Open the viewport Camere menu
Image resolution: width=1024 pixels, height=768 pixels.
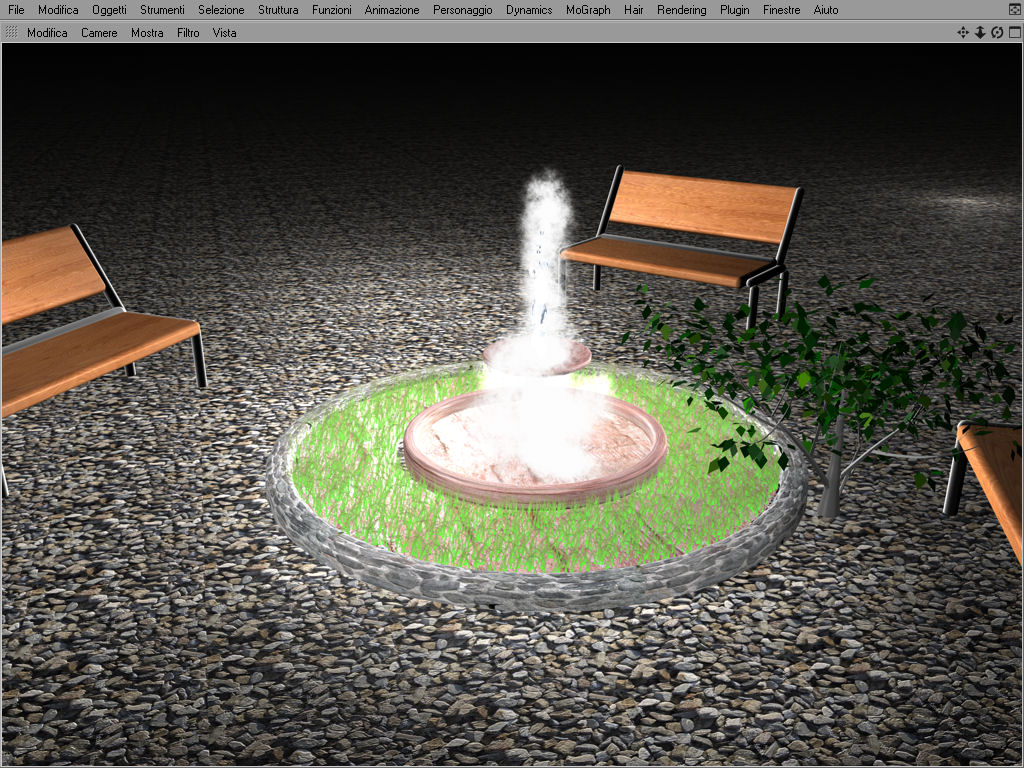tap(99, 33)
